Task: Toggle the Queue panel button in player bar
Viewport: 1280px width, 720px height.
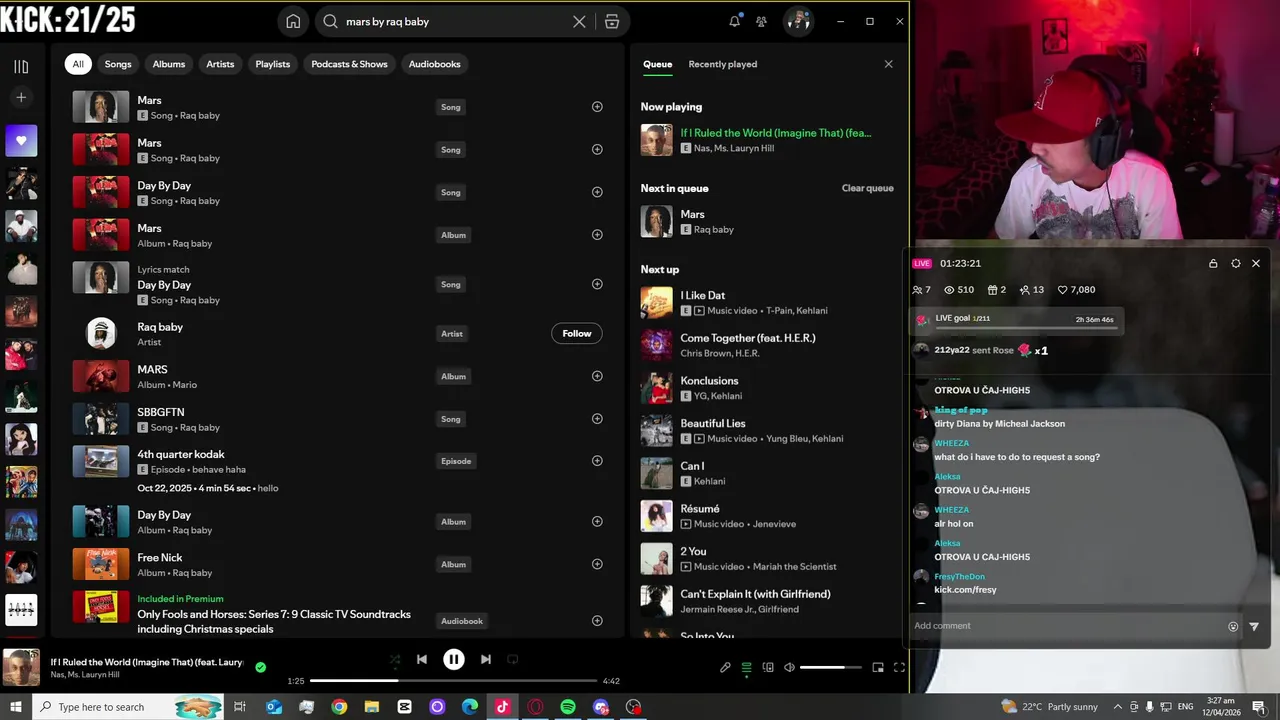Action: [746, 667]
